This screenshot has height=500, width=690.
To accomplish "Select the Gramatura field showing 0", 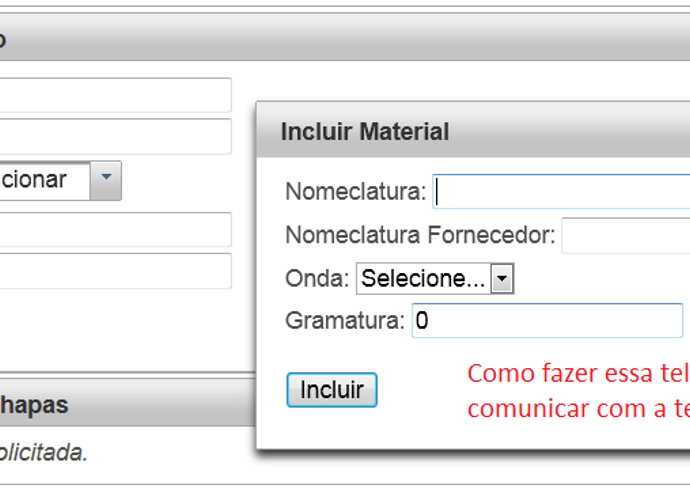I will point(547,320).
